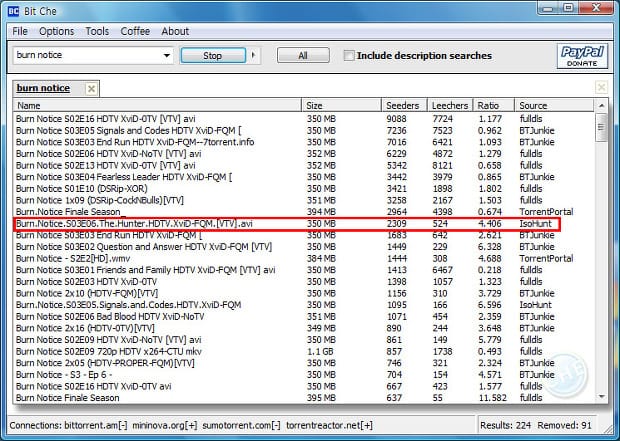
Task: Sort results by Source column
Action: pyautogui.click(x=554, y=106)
